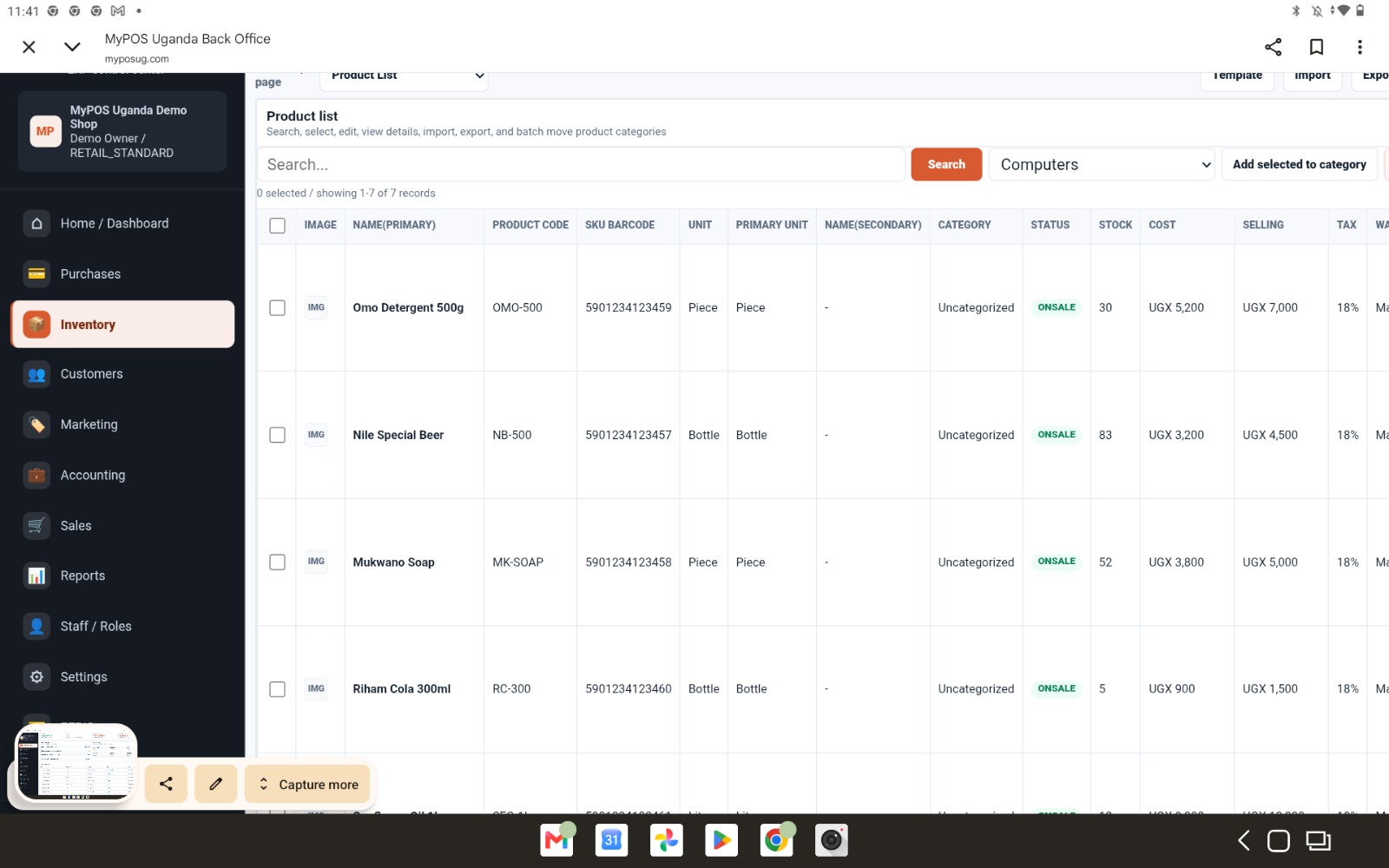This screenshot has width=1389, height=868.
Task: Open Play Store from the taskbar
Action: pos(721,840)
